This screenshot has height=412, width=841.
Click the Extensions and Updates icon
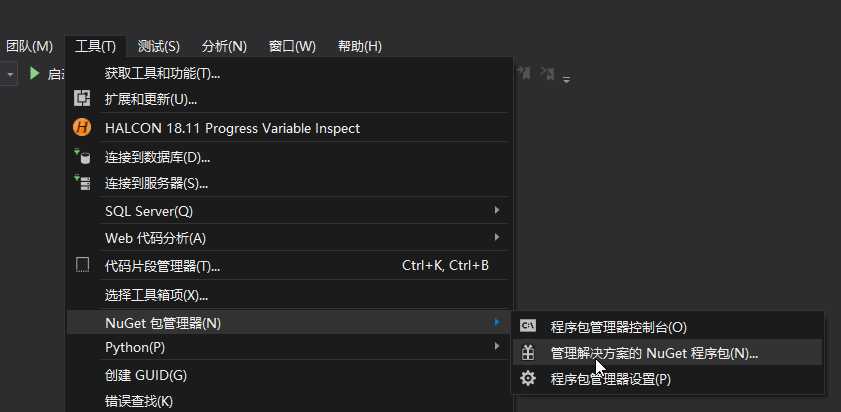click(x=82, y=98)
